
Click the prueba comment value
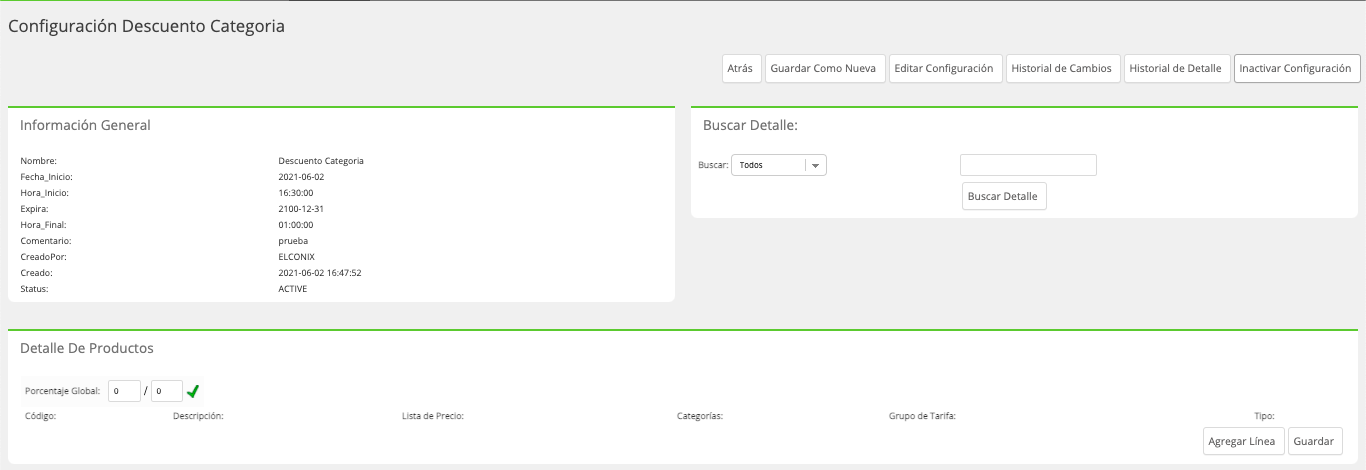point(293,241)
